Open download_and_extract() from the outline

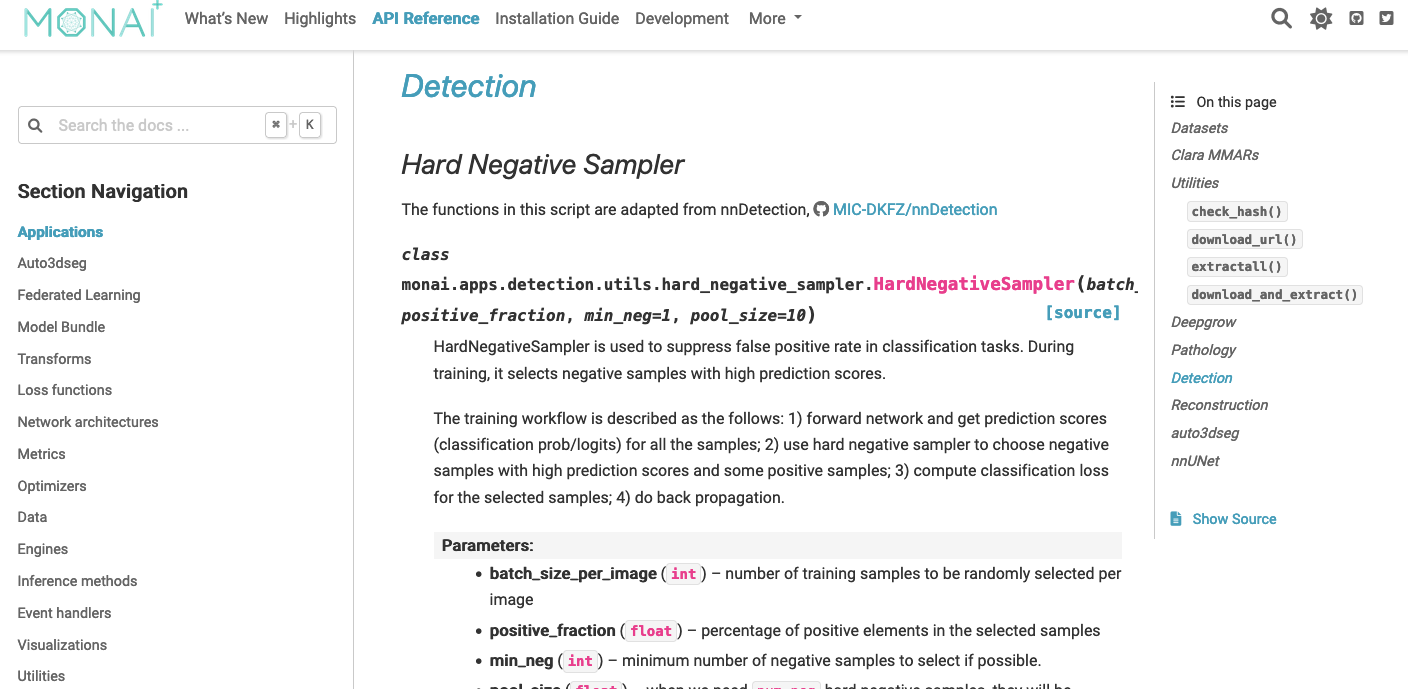pyautogui.click(x=1274, y=294)
